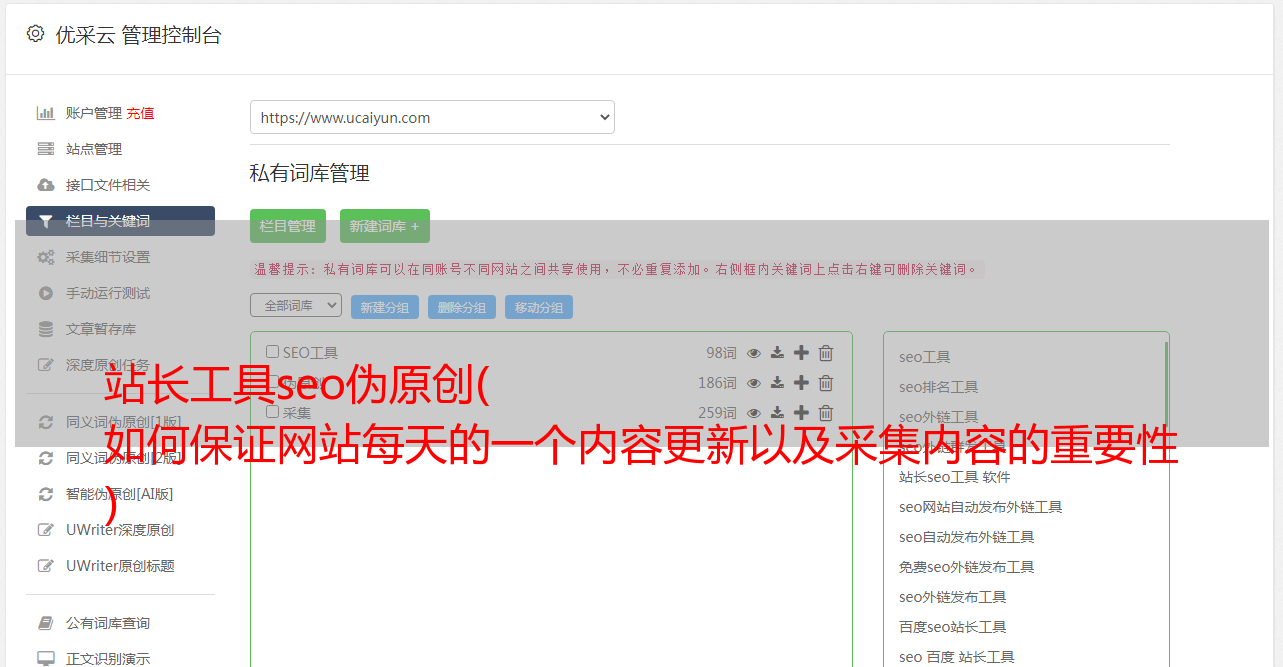Click the 私有词库管理 heading
The width and height of the screenshot is (1283, 667).
point(310,173)
